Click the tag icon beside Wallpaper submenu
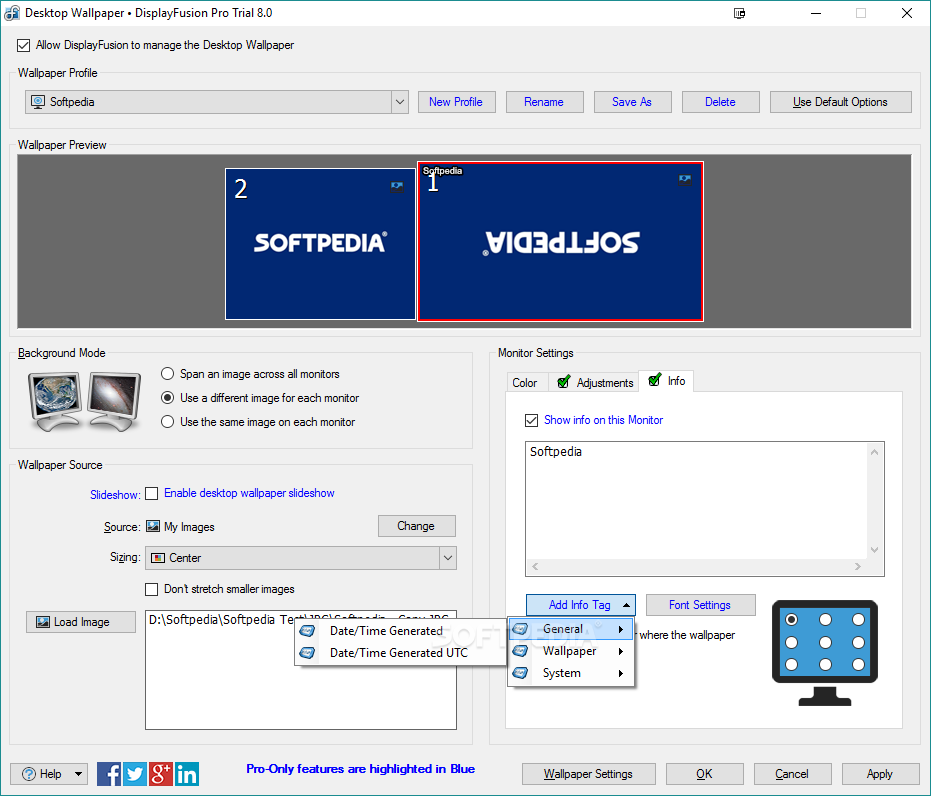This screenshot has width=931, height=796. click(520, 651)
